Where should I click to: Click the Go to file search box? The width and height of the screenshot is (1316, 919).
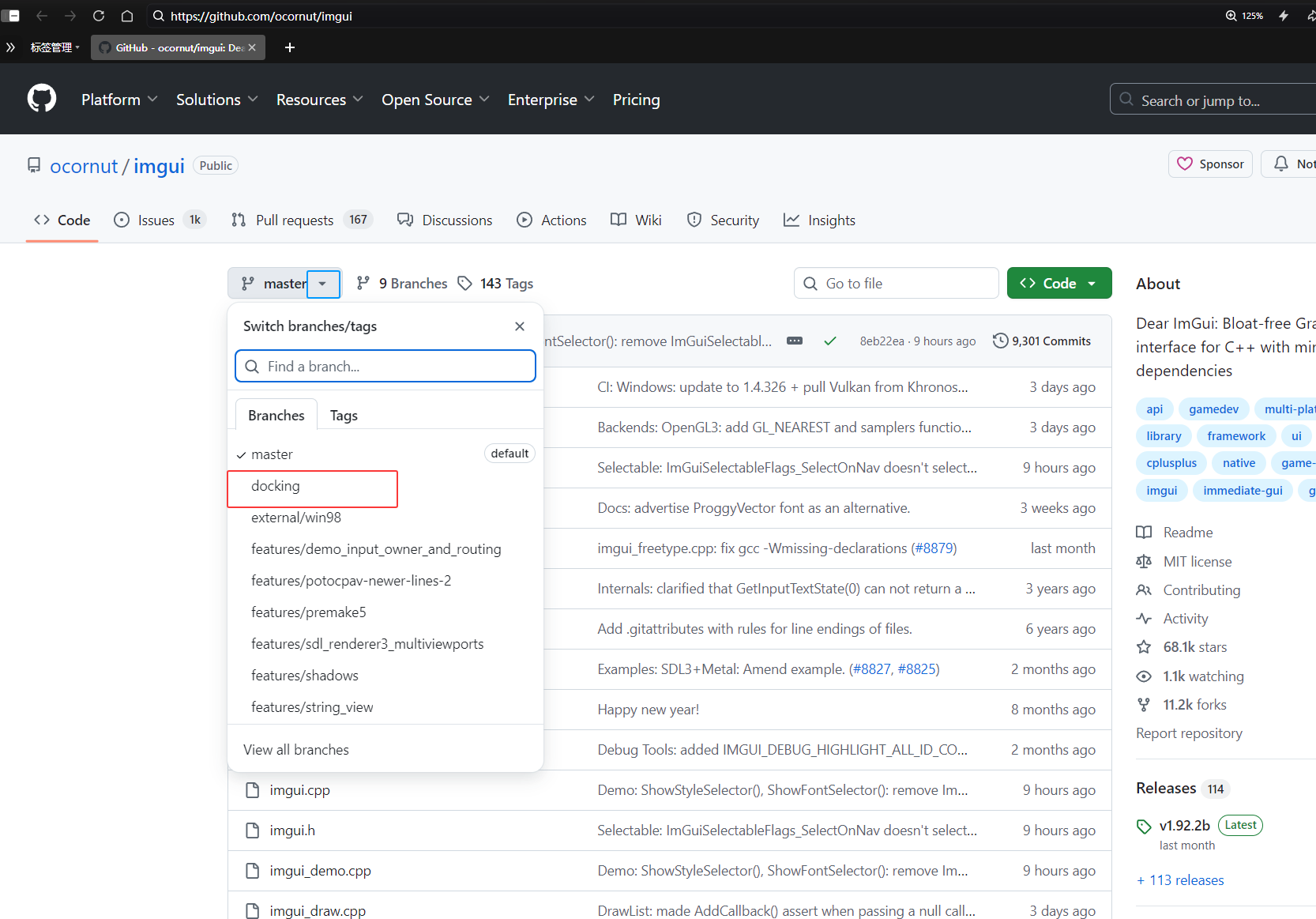point(897,283)
